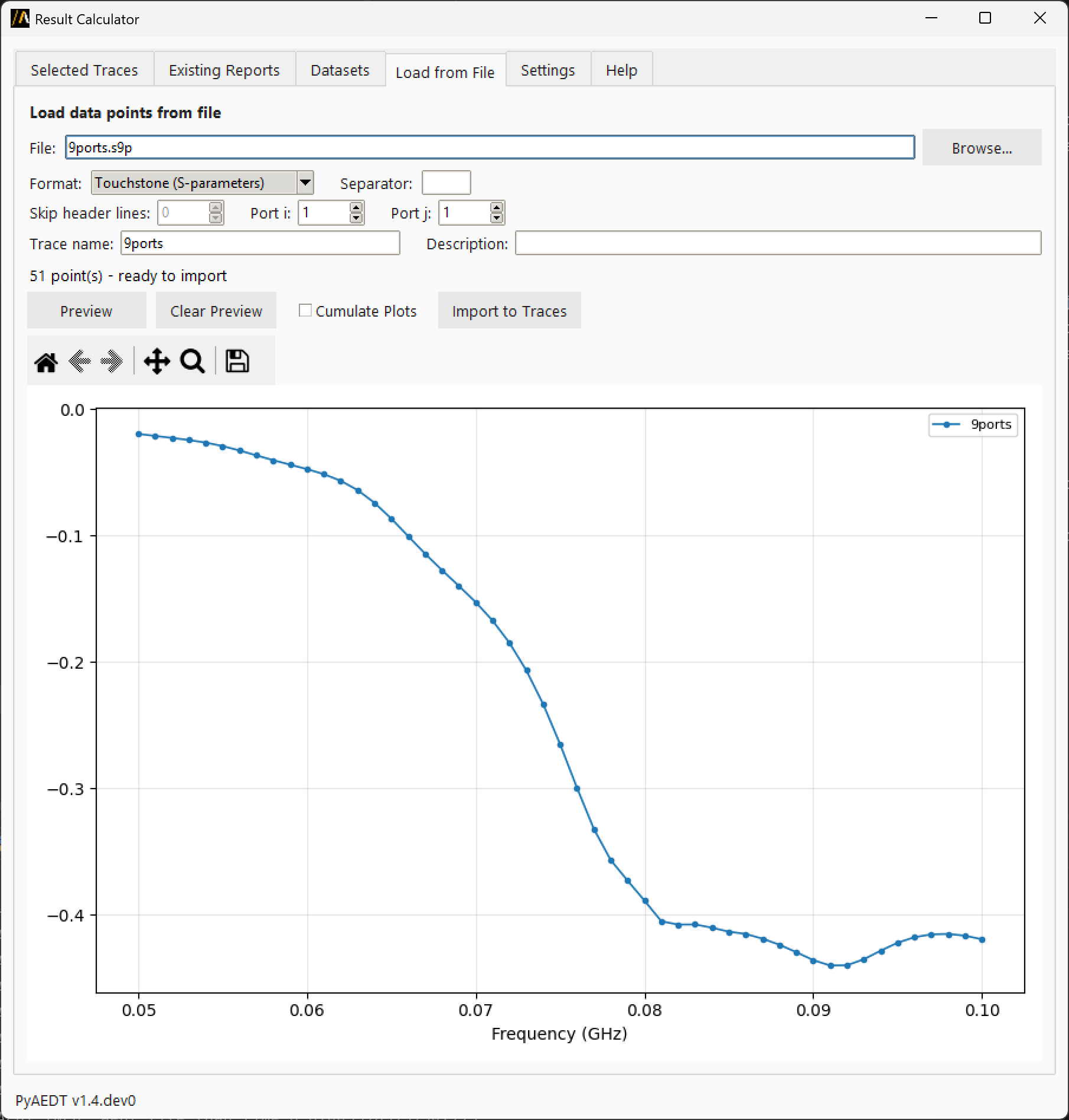1069x1120 pixels.
Task: Decrease the Port i value
Action: (356, 218)
